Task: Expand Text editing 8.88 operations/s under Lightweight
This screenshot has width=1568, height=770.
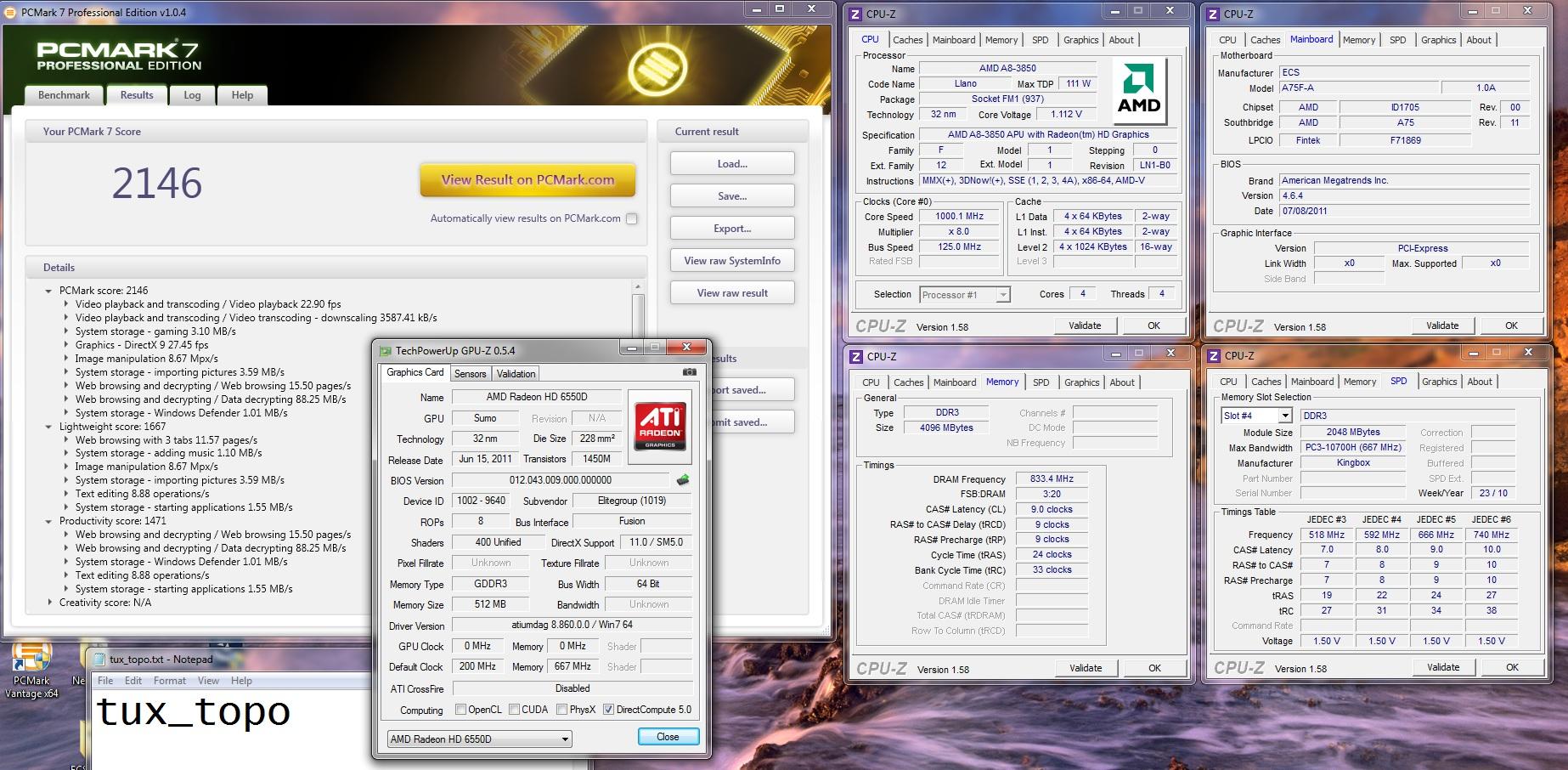Action: click(x=65, y=494)
